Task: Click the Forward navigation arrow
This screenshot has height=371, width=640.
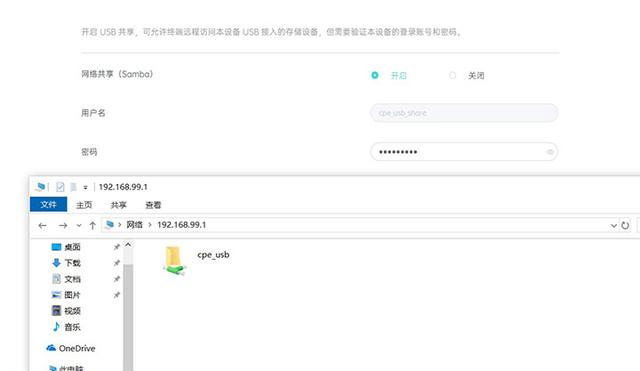Action: click(63, 225)
